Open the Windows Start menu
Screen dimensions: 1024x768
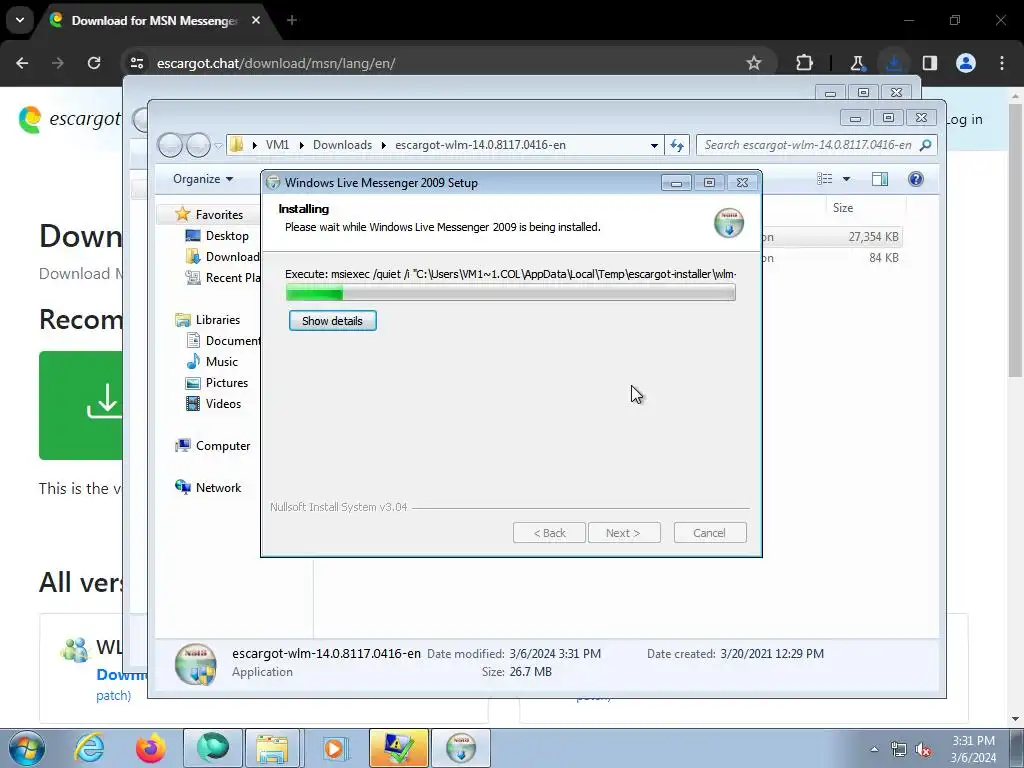click(26, 748)
